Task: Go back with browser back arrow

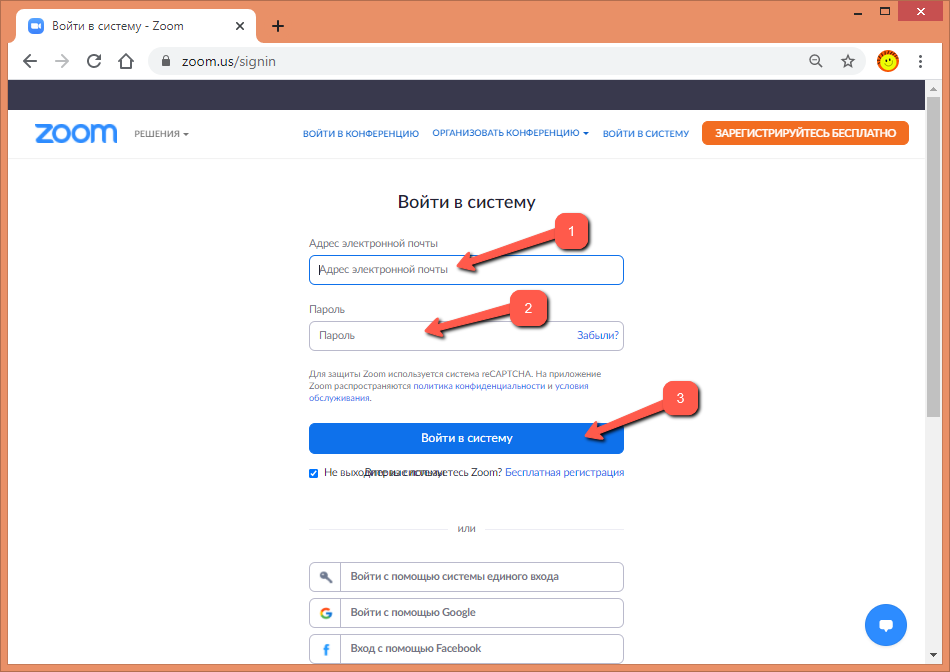Action: pos(30,61)
